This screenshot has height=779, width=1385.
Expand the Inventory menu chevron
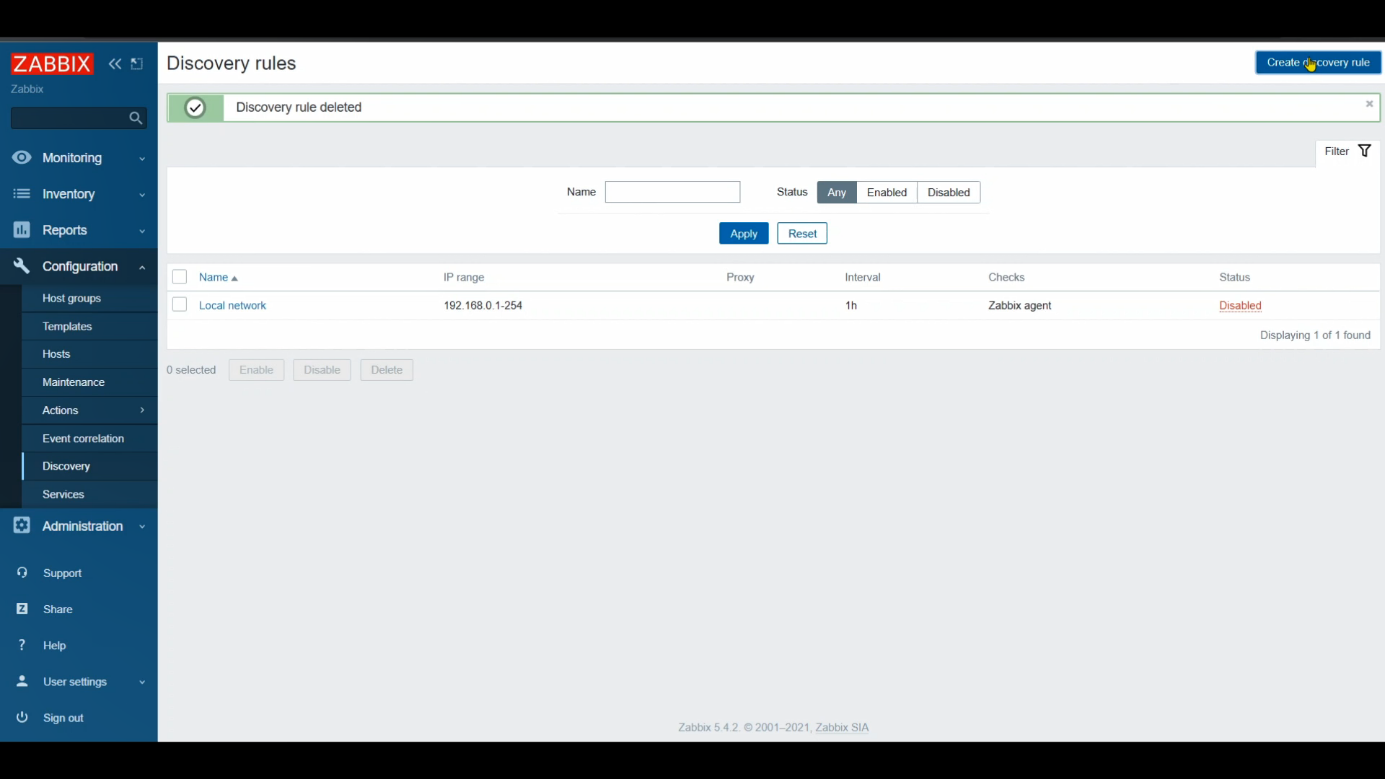(142, 195)
